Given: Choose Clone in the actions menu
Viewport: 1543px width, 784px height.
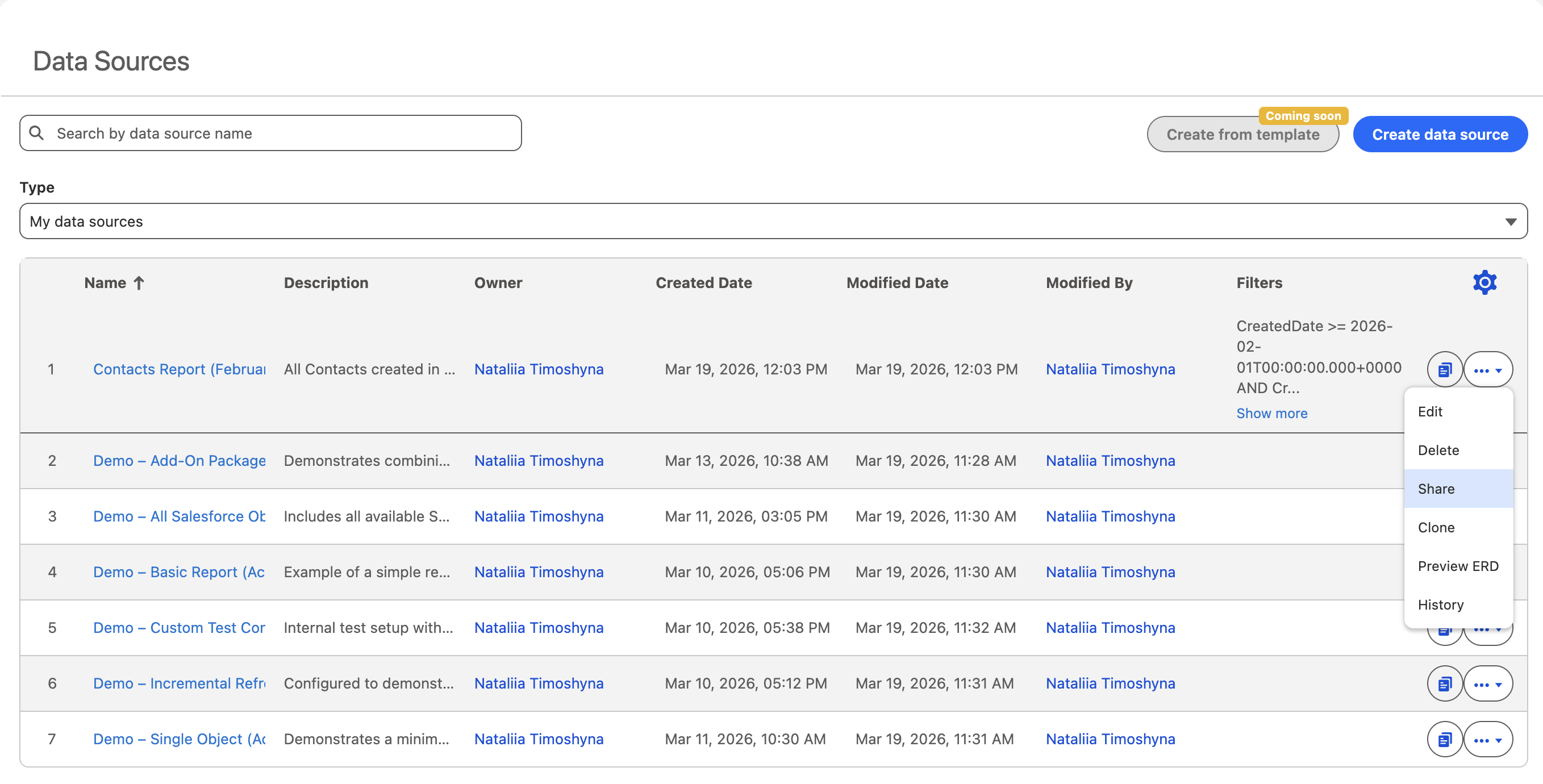Looking at the screenshot, I should click(x=1436, y=527).
